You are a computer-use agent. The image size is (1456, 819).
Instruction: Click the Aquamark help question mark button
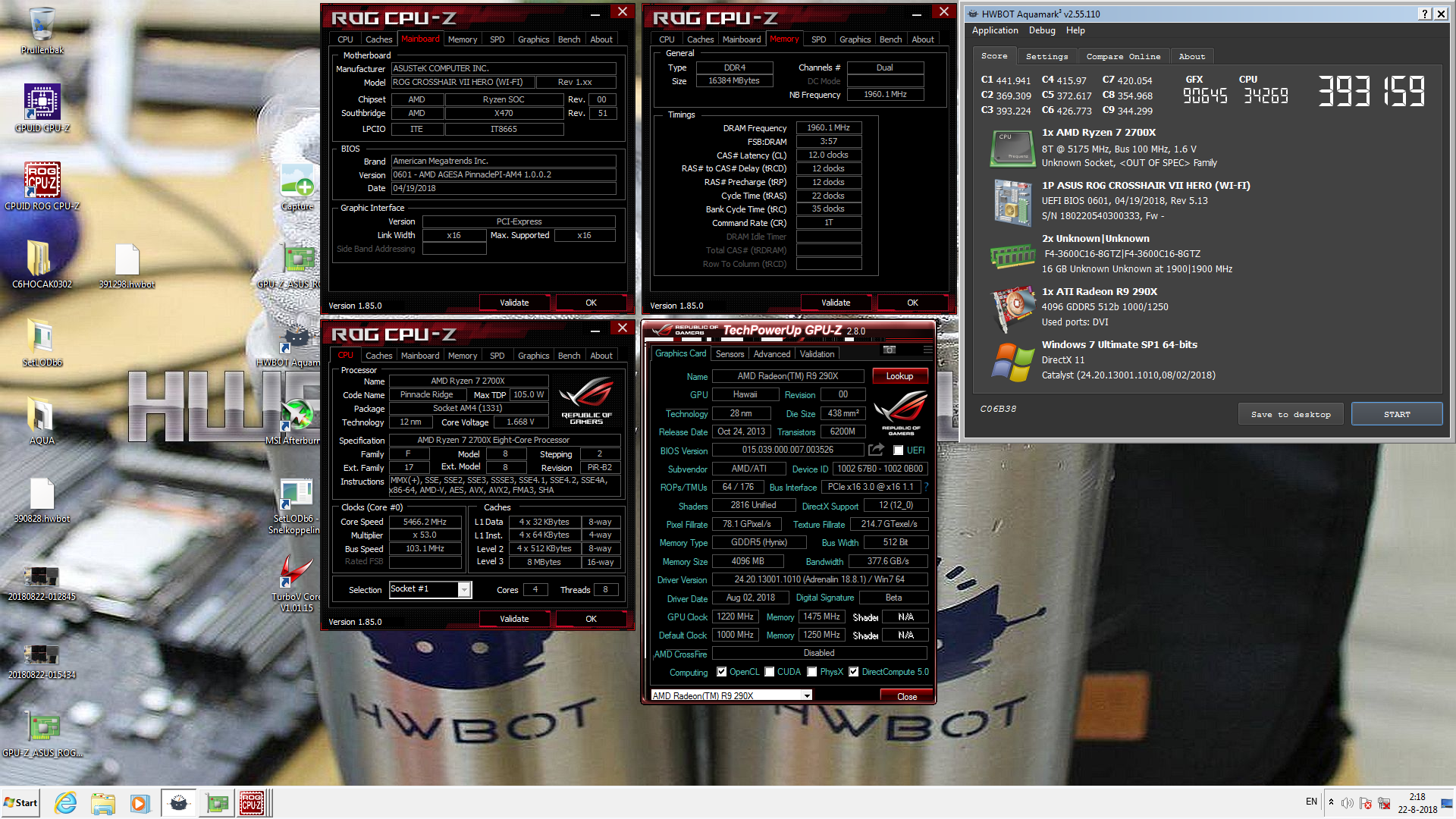[1425, 14]
